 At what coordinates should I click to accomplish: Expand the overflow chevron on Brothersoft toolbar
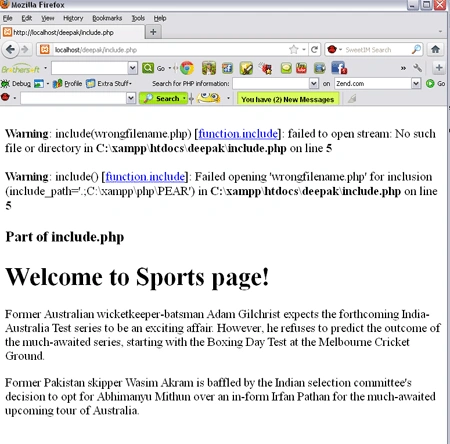pyautogui.click(x=403, y=68)
